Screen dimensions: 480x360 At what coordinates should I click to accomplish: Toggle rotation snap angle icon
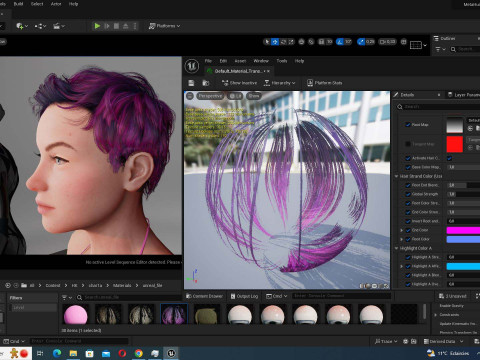click(x=340, y=42)
